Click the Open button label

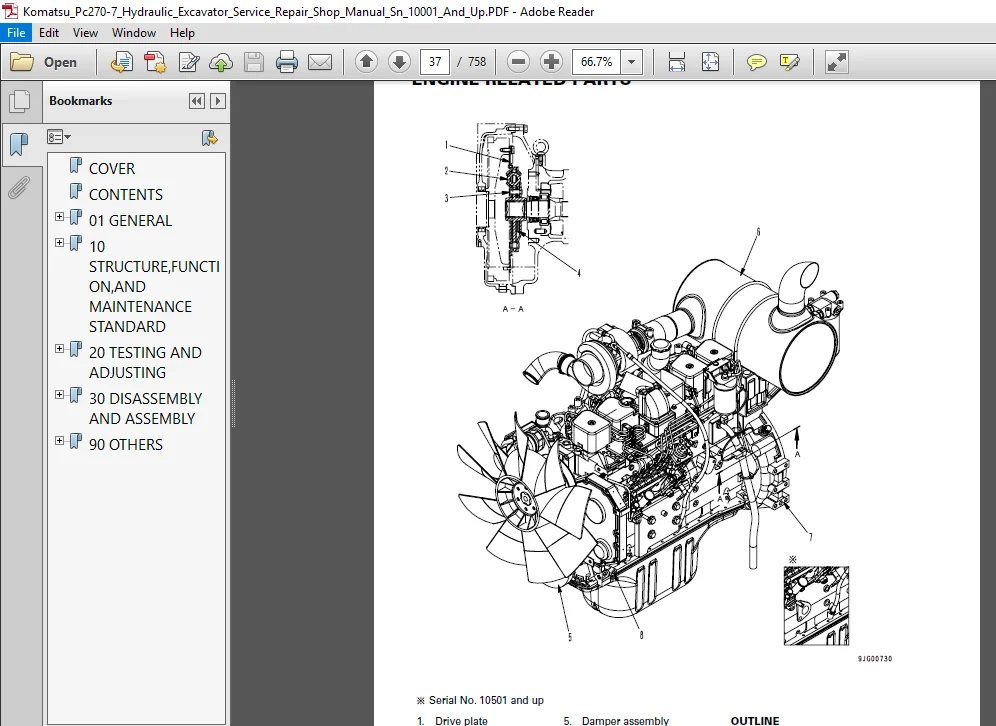coord(60,62)
